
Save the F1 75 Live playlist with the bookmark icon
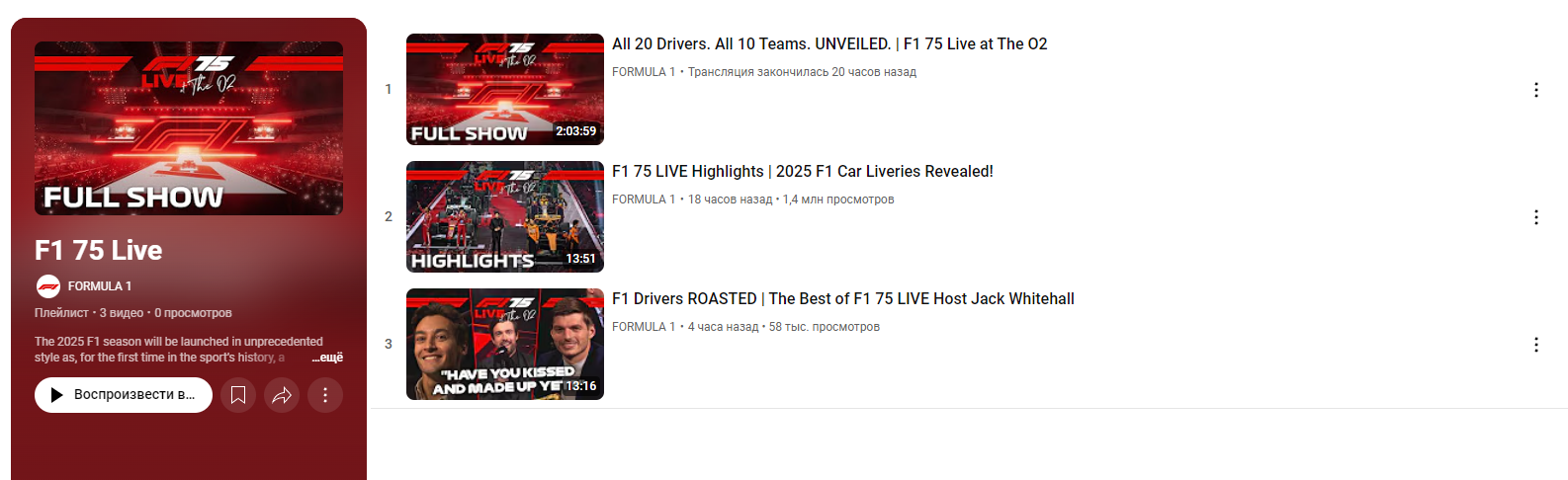pyautogui.click(x=238, y=395)
